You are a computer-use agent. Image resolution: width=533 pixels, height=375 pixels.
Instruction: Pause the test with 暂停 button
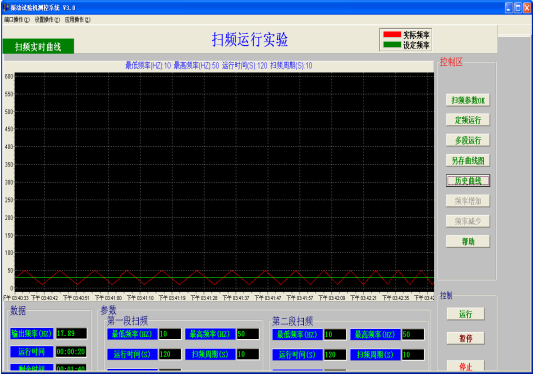pyautogui.click(x=465, y=338)
